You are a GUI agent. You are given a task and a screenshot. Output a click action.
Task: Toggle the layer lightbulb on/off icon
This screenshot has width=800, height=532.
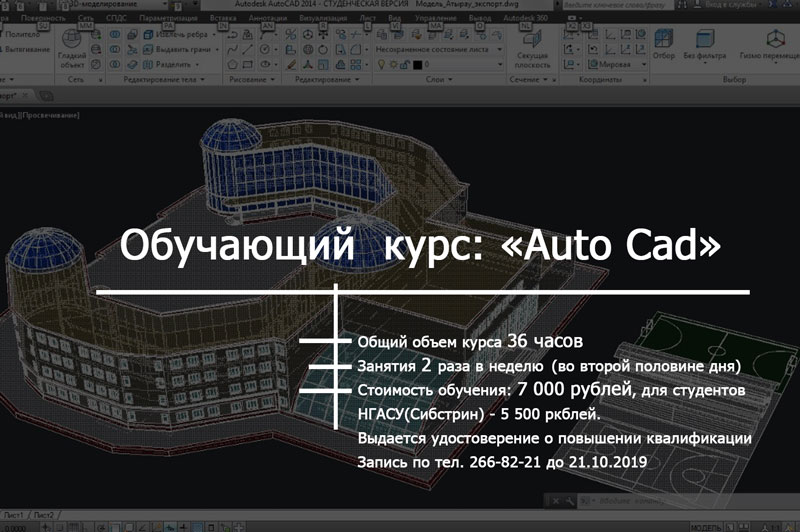381,65
